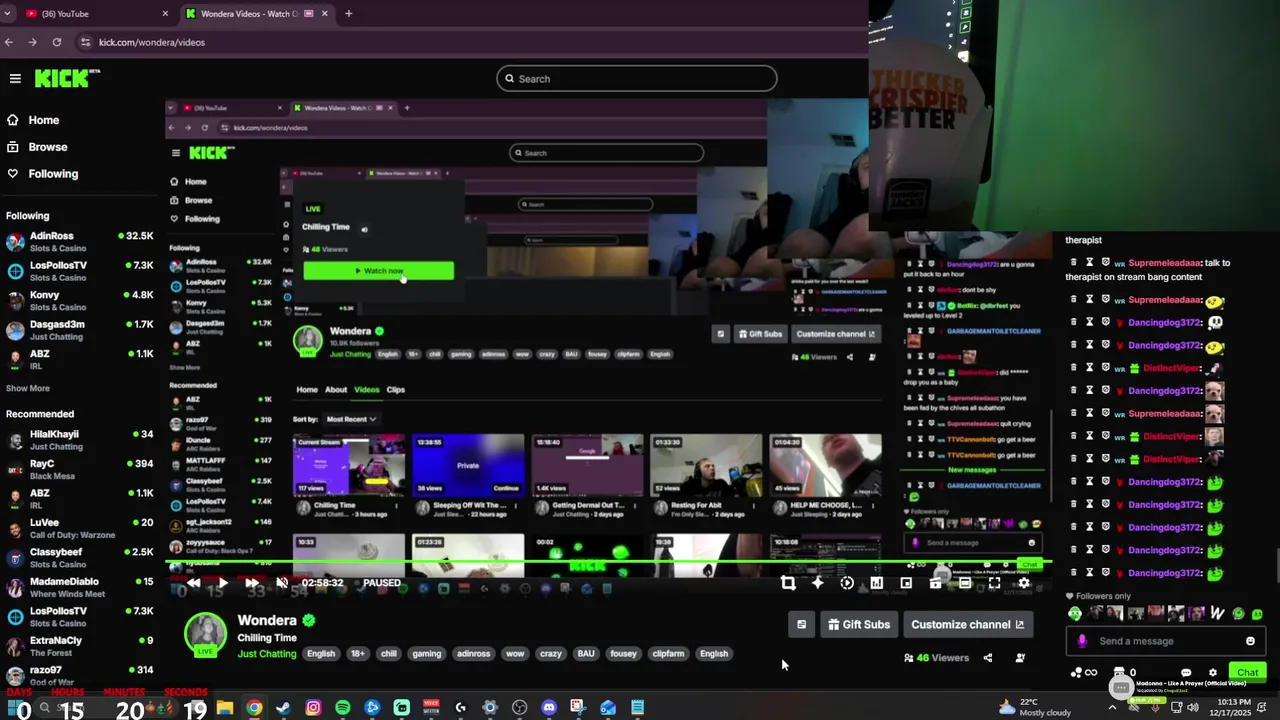Click the share icon beside viewer count
Viewport: 1280px width, 720px height.
[x=988, y=658]
